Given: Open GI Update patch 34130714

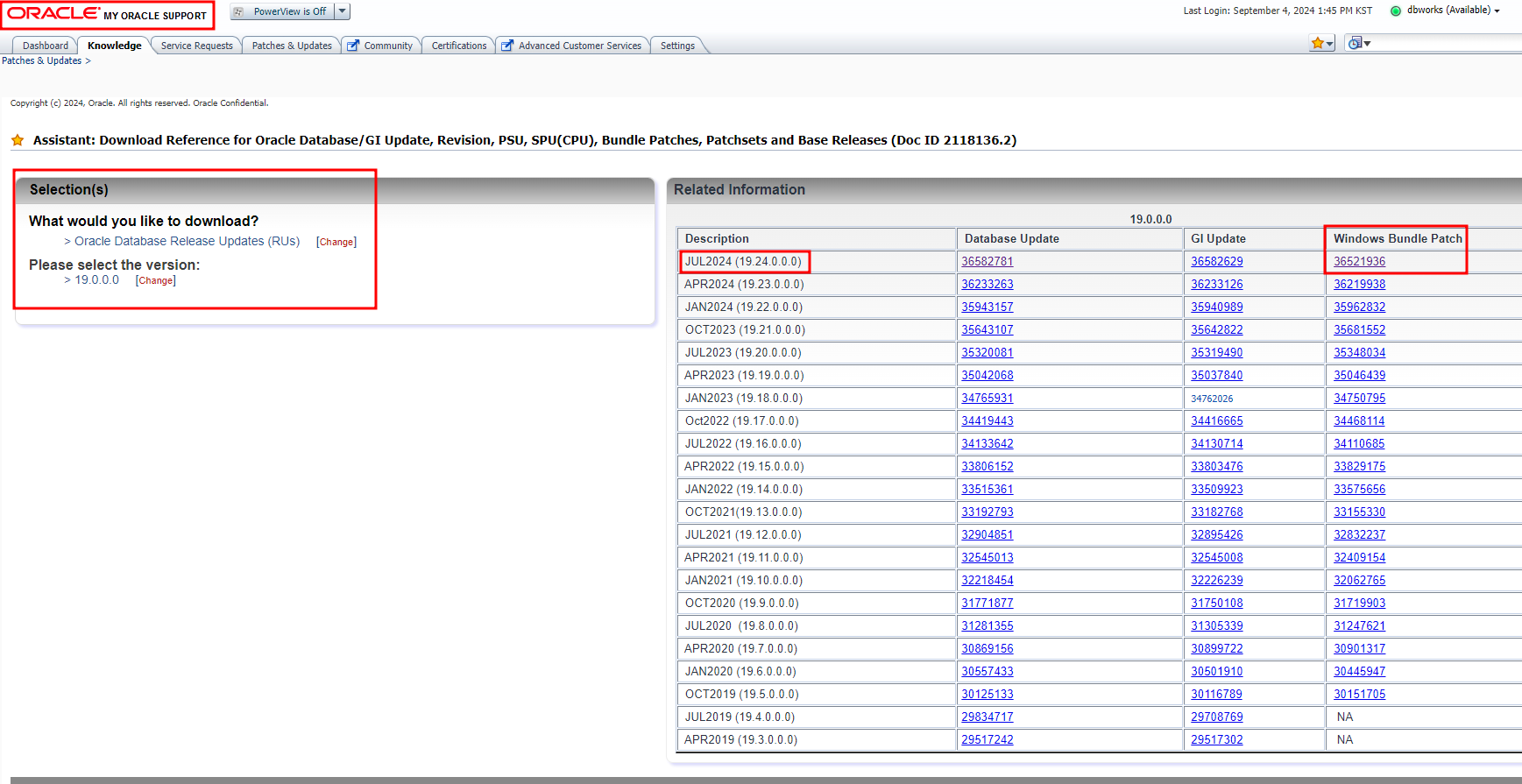Looking at the screenshot, I should (x=1216, y=444).
